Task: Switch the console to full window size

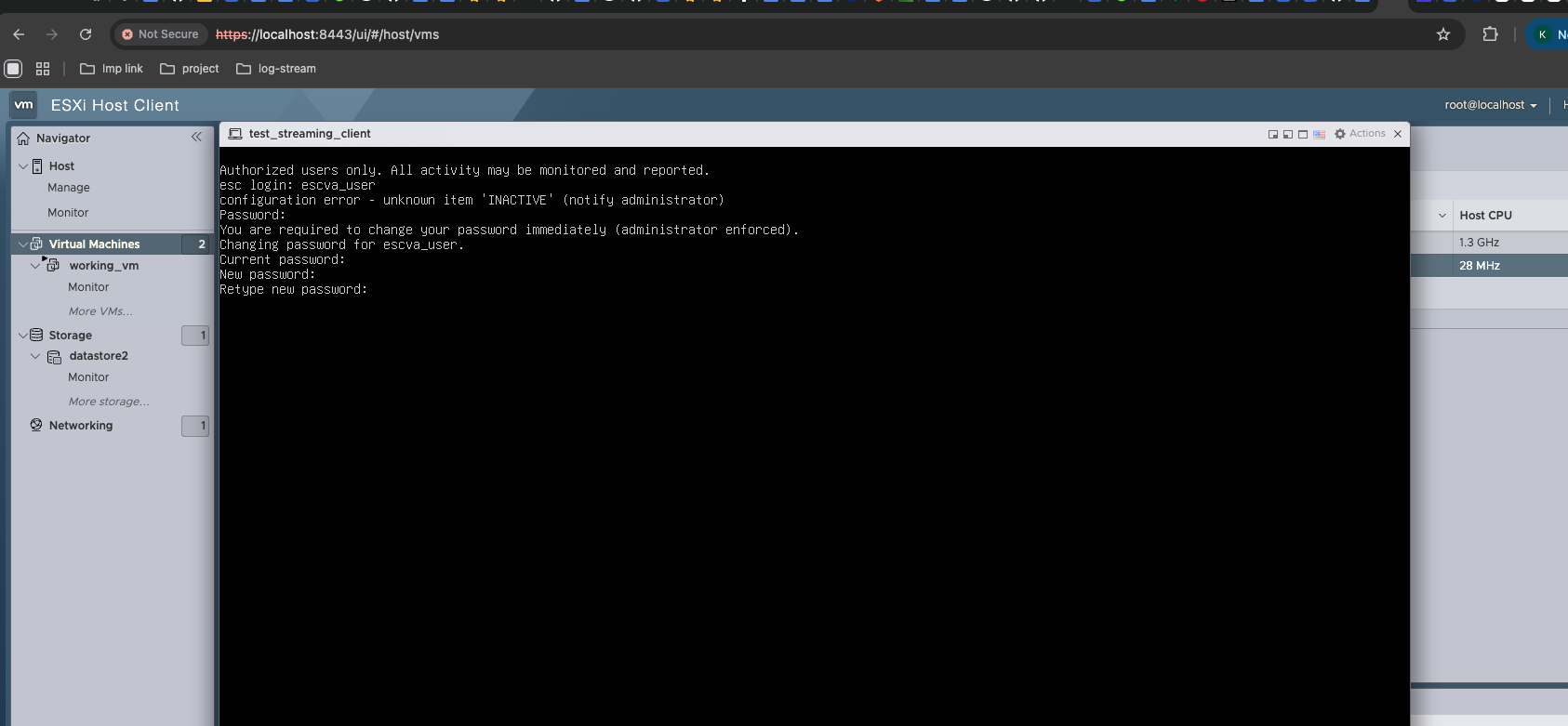Action: click(x=1303, y=134)
